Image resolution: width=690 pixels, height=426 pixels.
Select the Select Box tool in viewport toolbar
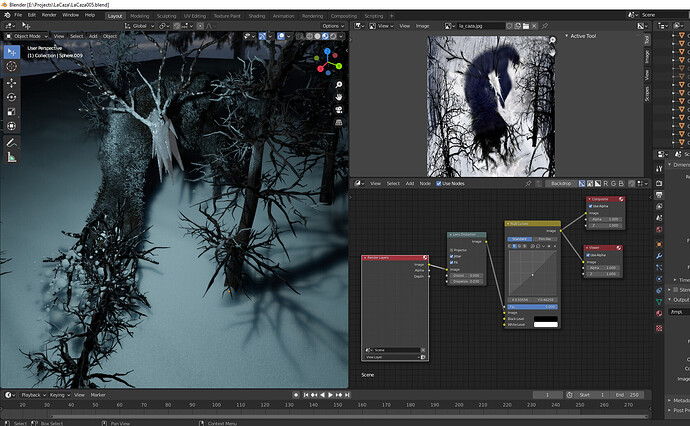pos(12,52)
